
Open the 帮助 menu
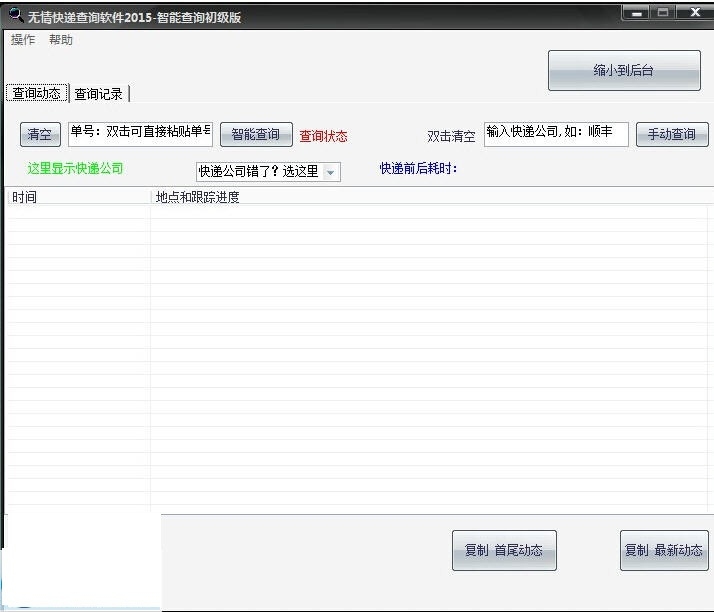[61, 40]
